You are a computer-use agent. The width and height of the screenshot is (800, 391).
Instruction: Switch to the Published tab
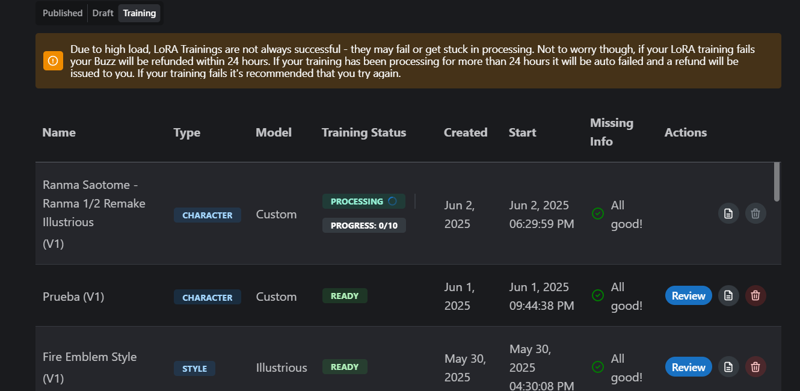[x=62, y=13]
